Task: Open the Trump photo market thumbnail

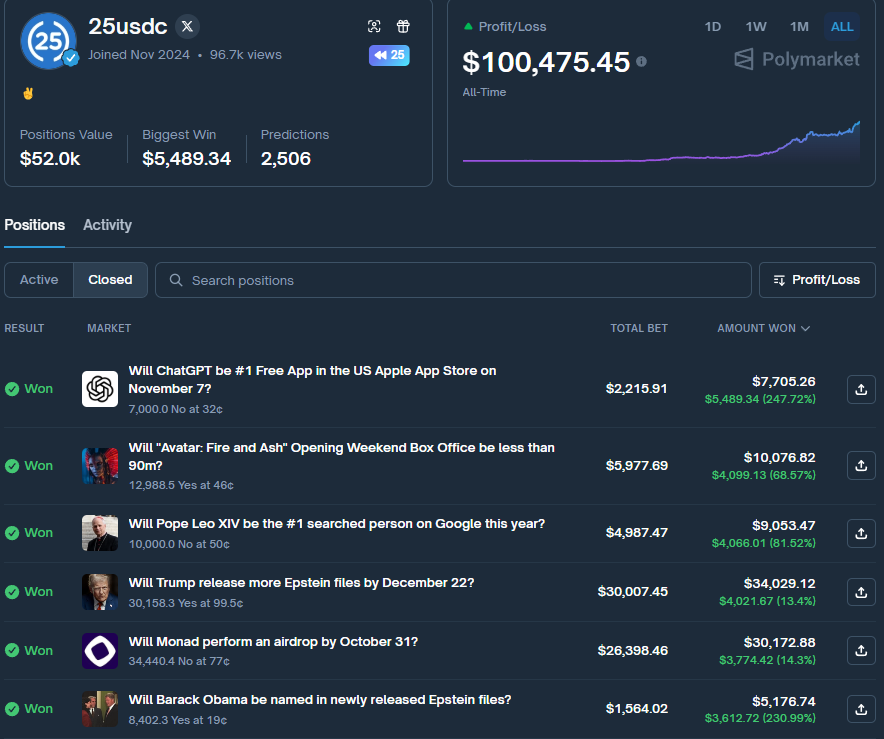Action: pyautogui.click(x=100, y=592)
